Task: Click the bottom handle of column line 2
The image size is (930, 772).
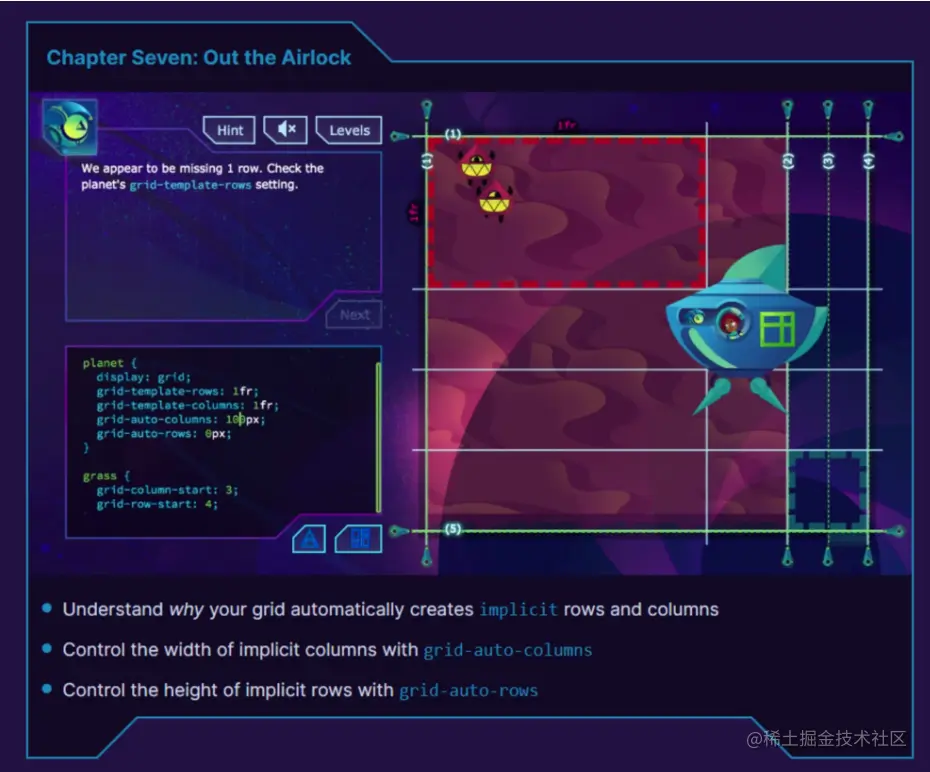Action: (x=788, y=557)
